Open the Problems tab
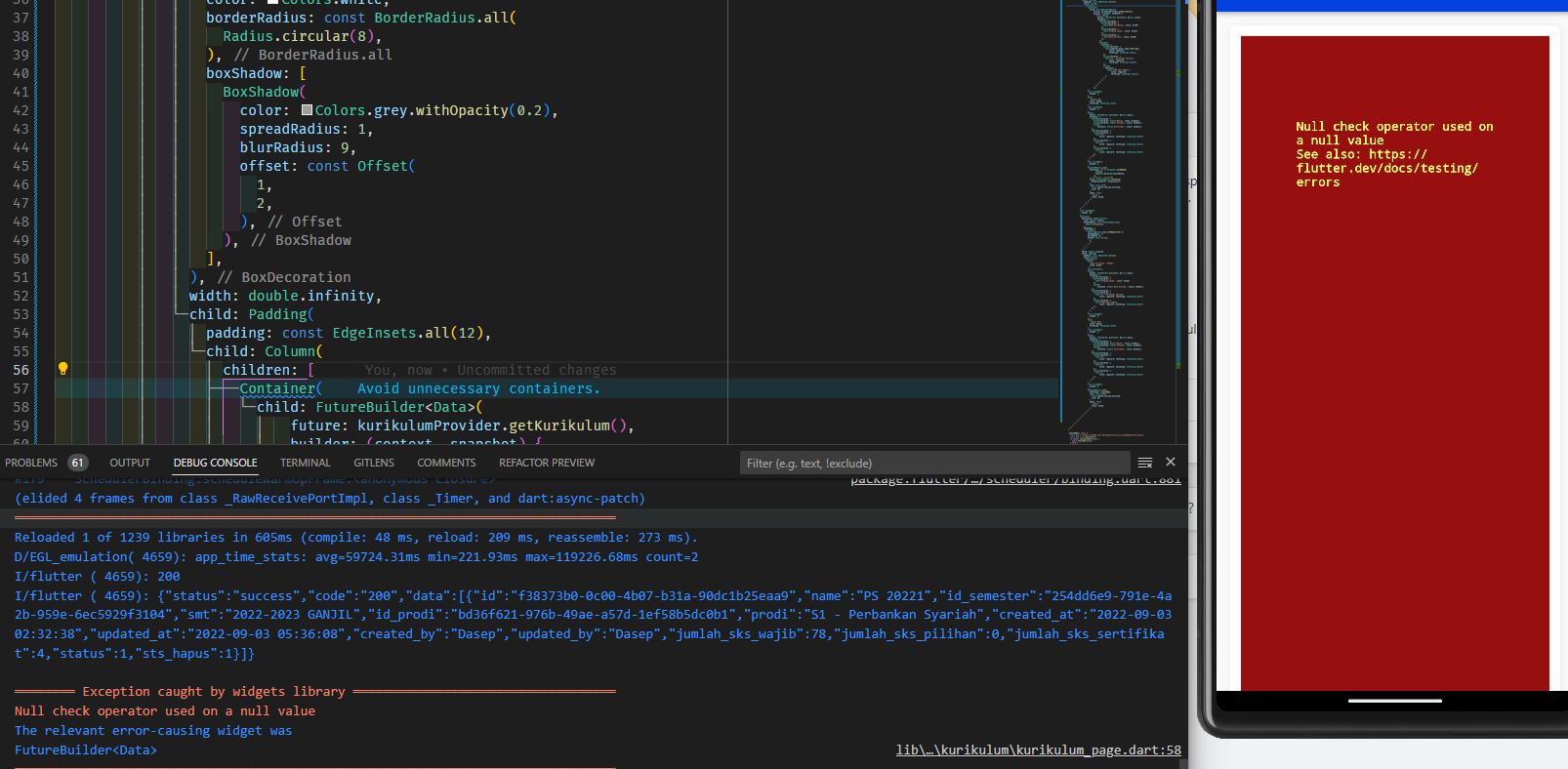 point(31,463)
